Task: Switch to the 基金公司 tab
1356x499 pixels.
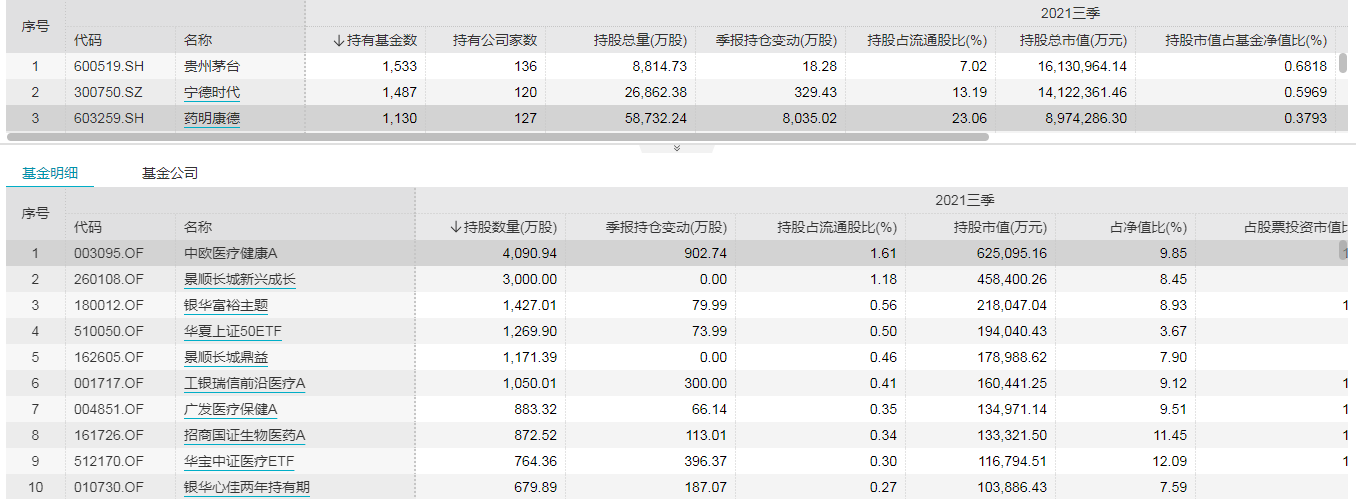Action: (170, 173)
